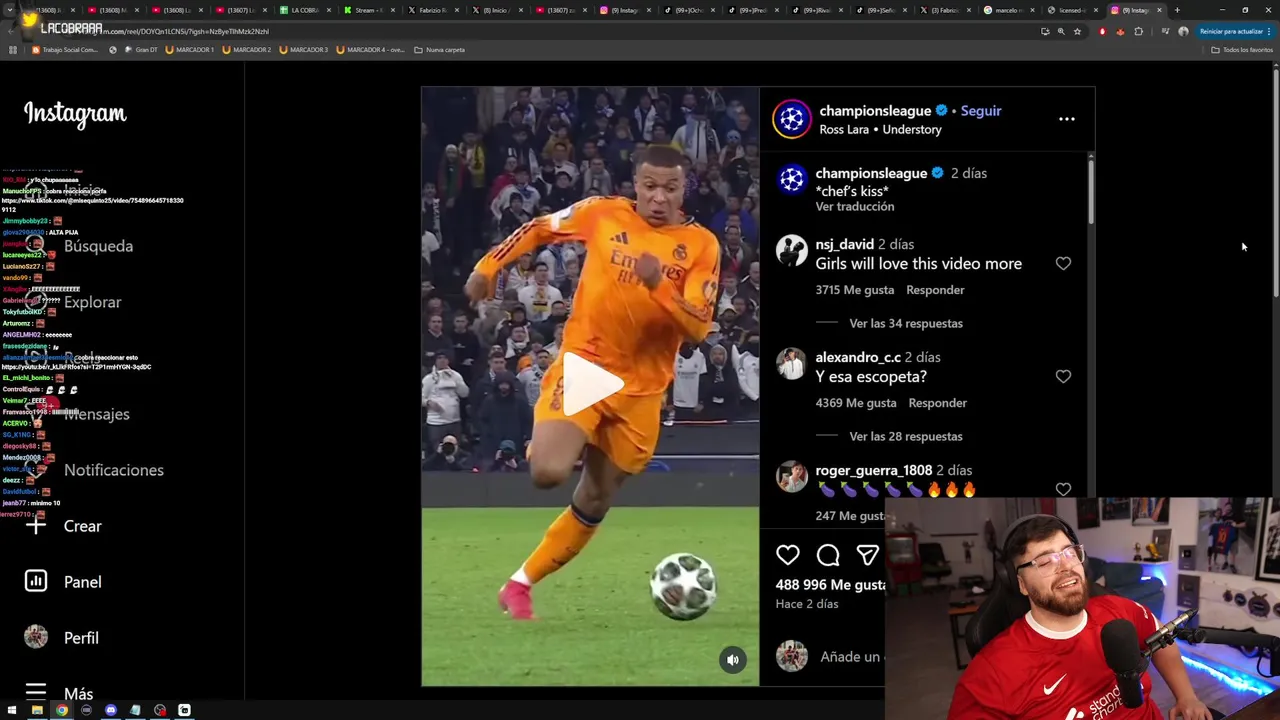Image resolution: width=1280 pixels, height=720 pixels.
Task: Translate the caption with Ver traducción
Action: (x=855, y=207)
